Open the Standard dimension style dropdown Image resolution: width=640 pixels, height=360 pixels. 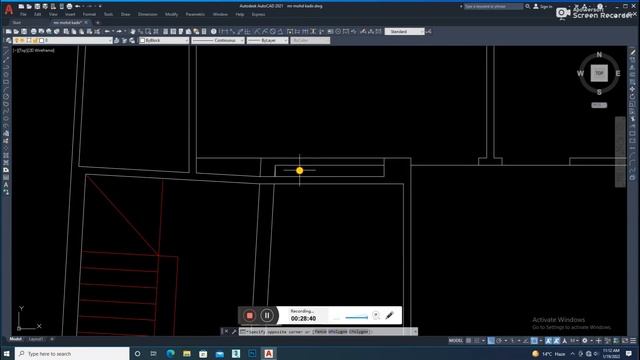404,31
